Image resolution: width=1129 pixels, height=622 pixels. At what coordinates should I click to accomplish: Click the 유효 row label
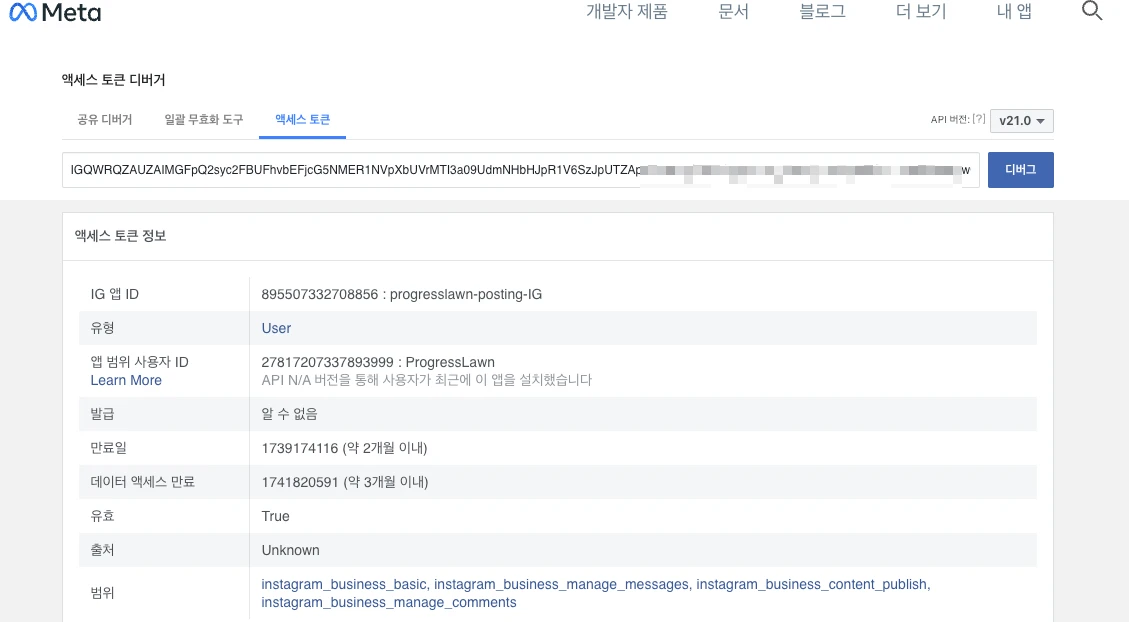click(102, 516)
